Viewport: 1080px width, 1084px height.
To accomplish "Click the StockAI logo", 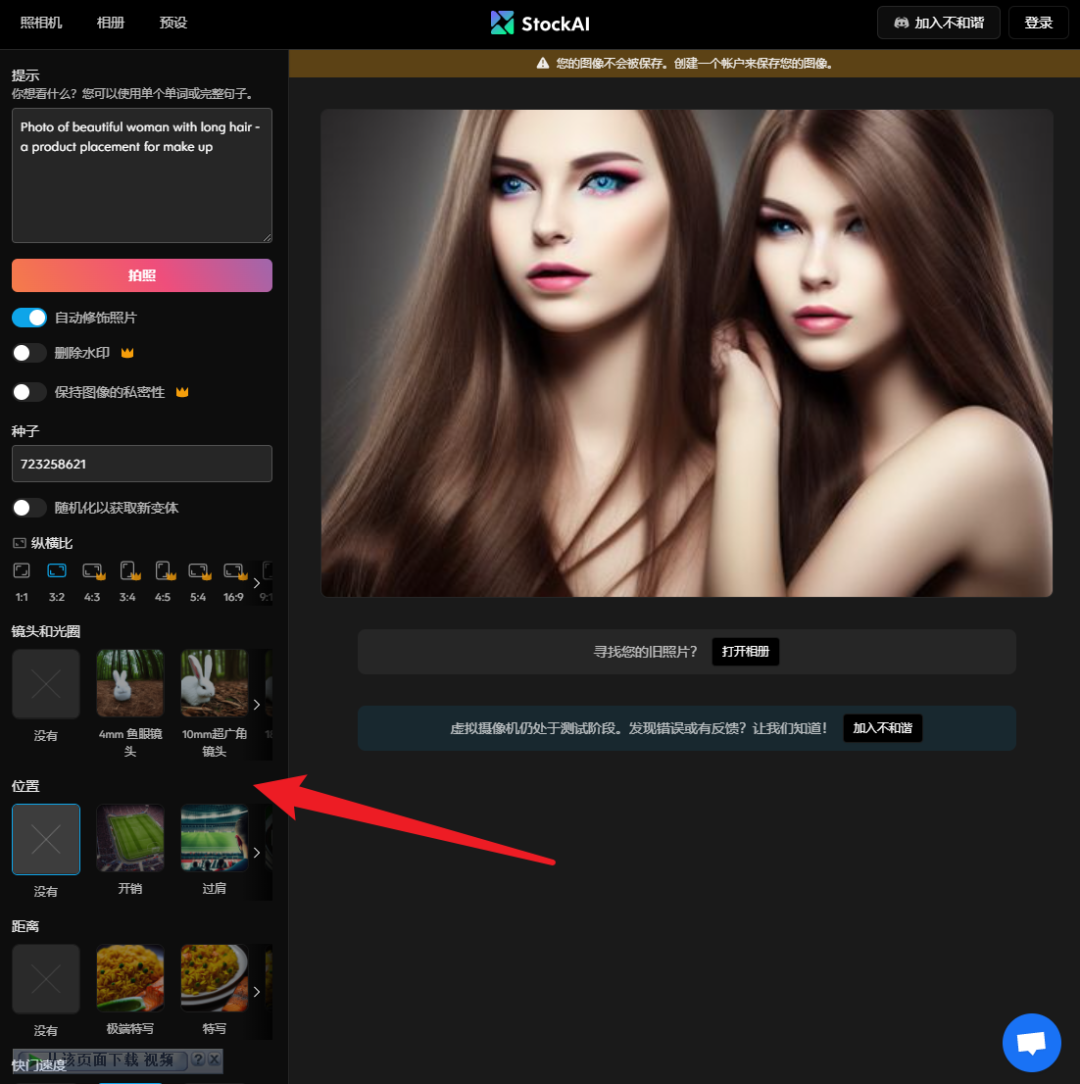I will point(540,24).
